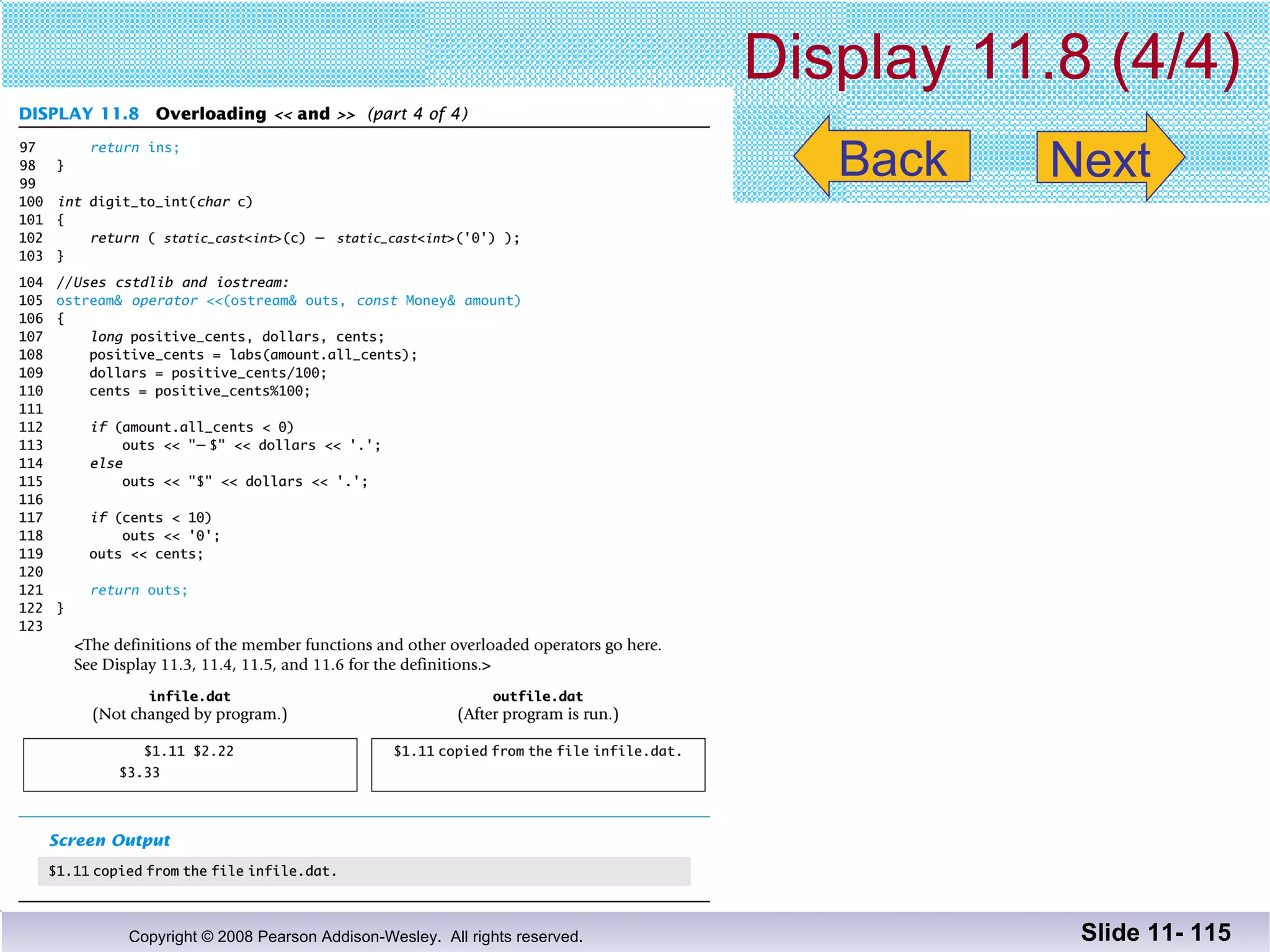Click the 'outfile.dat' heading

[x=538, y=696]
